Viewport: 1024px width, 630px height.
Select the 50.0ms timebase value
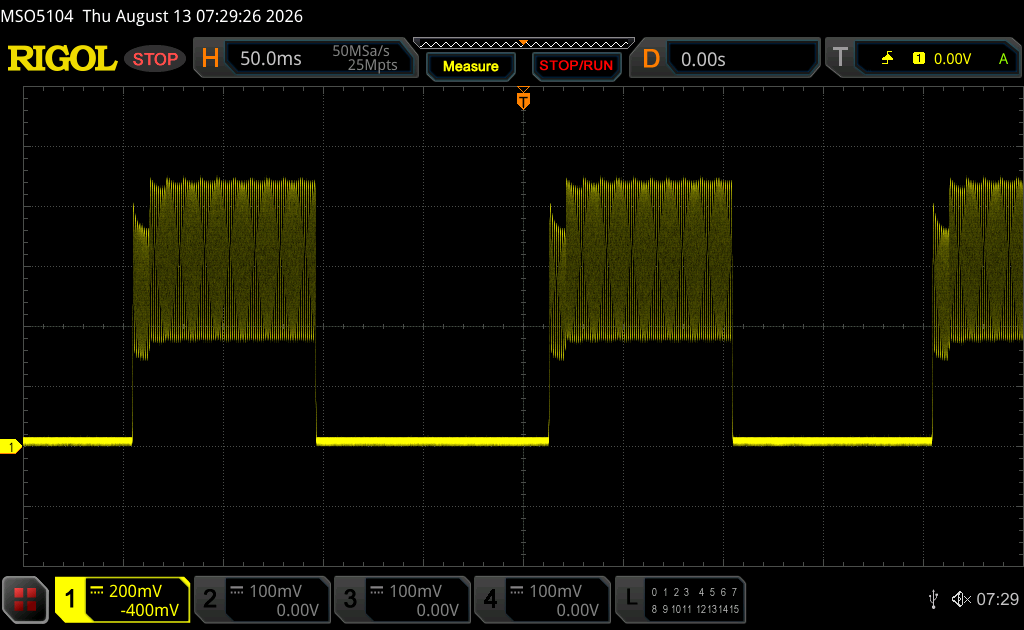tap(270, 59)
